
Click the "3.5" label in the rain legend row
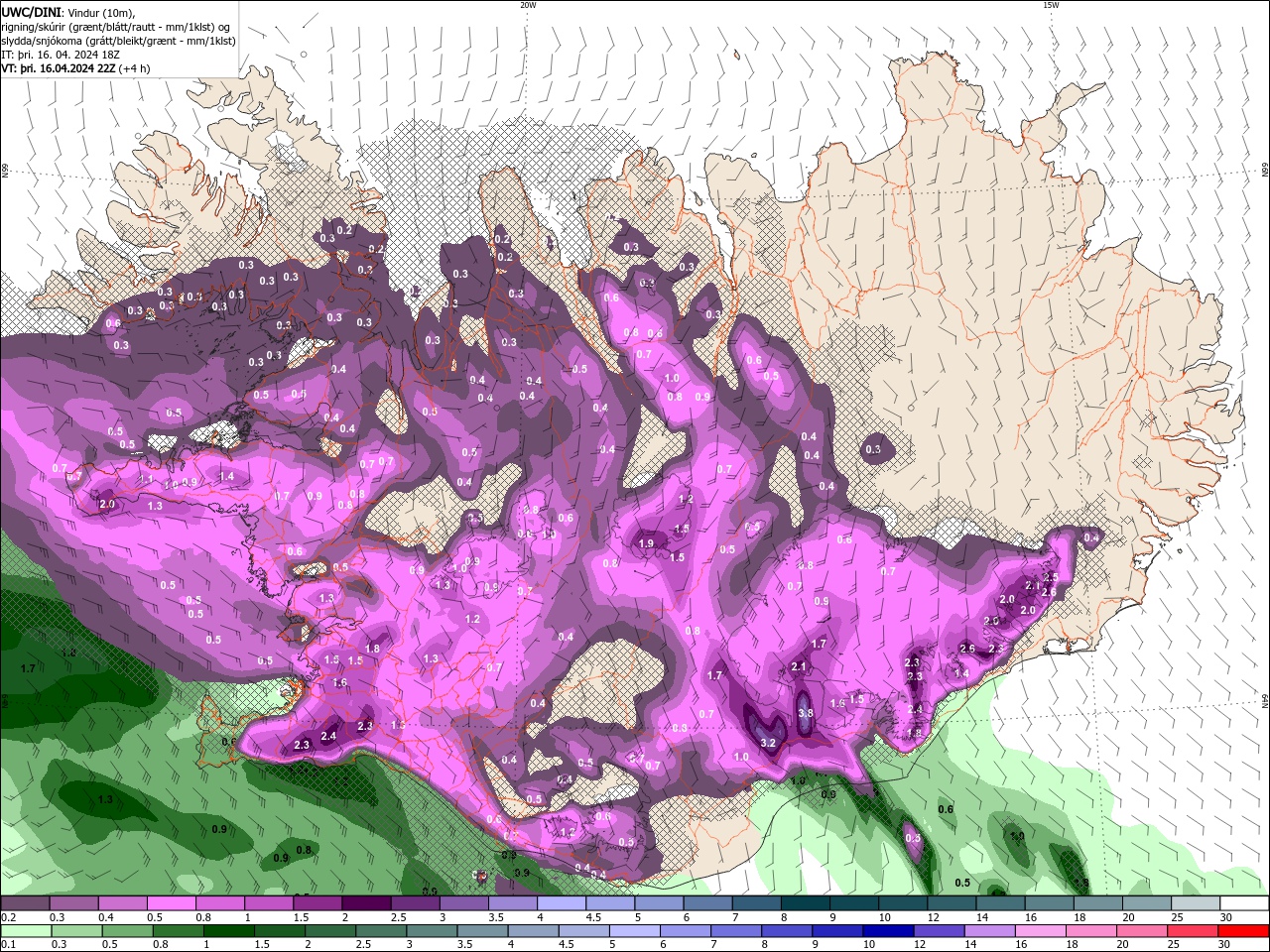tap(464, 944)
